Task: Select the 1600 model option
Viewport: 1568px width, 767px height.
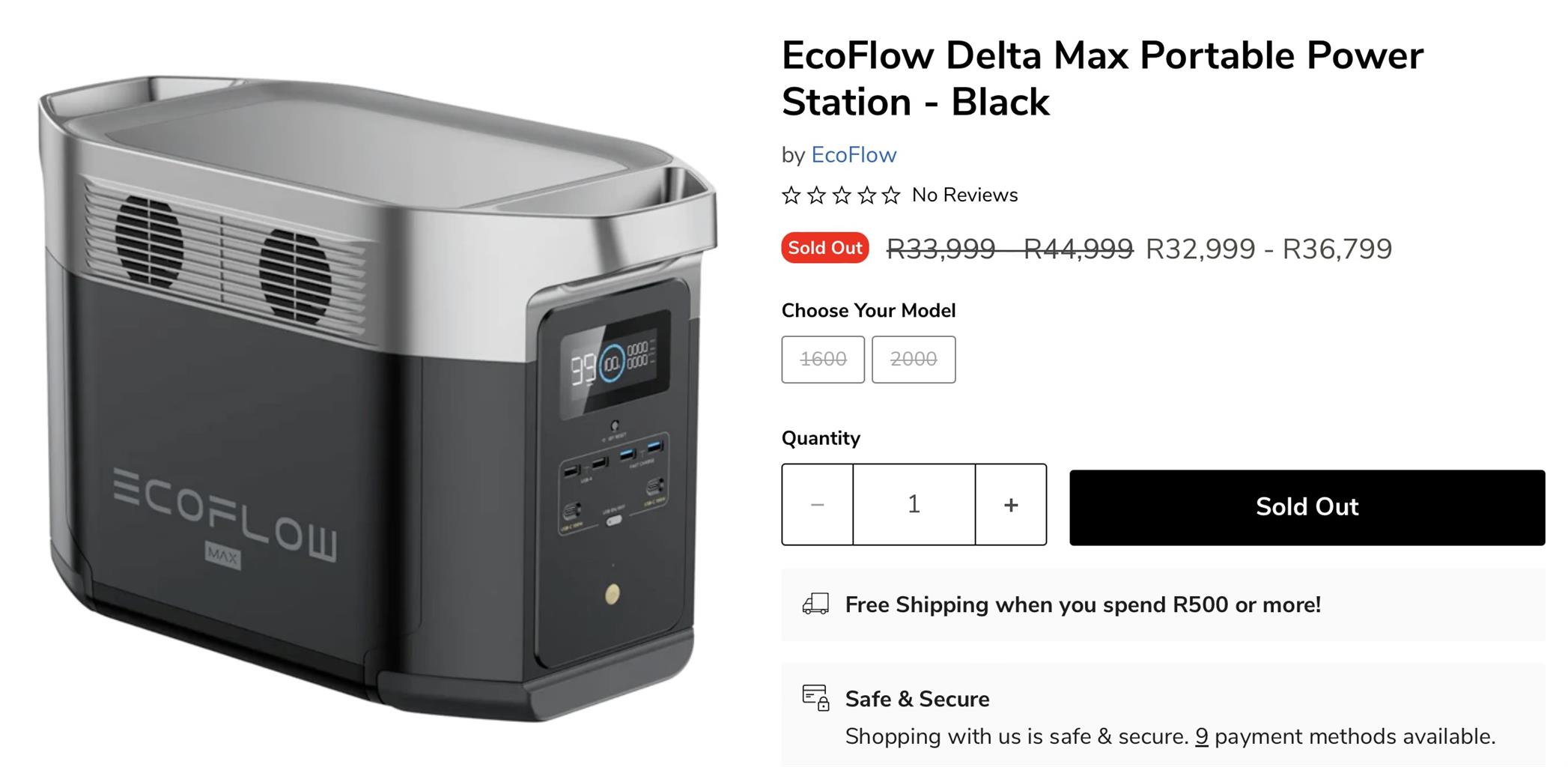Action: 823,360
